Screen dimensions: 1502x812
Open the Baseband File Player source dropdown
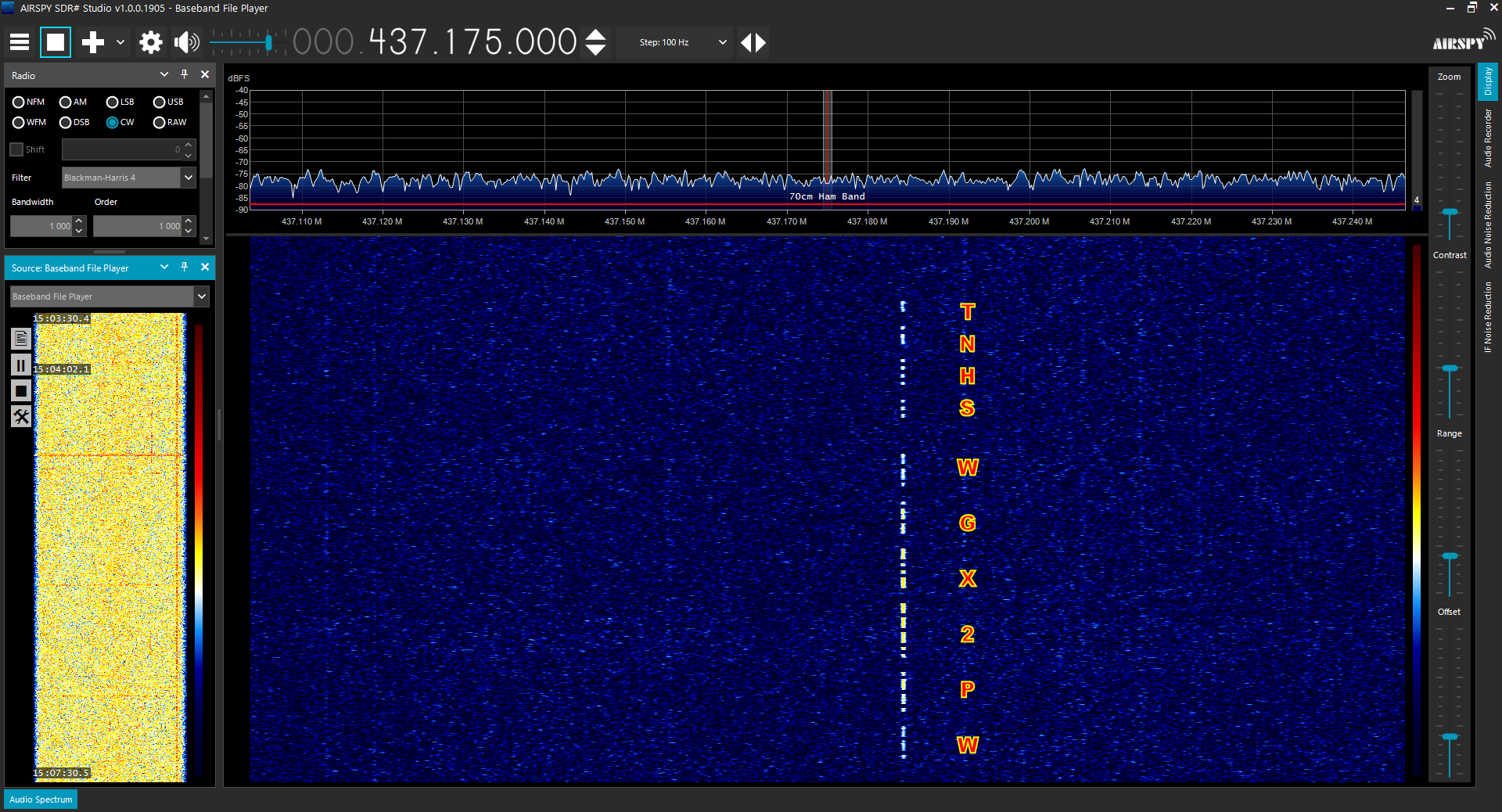pos(202,296)
